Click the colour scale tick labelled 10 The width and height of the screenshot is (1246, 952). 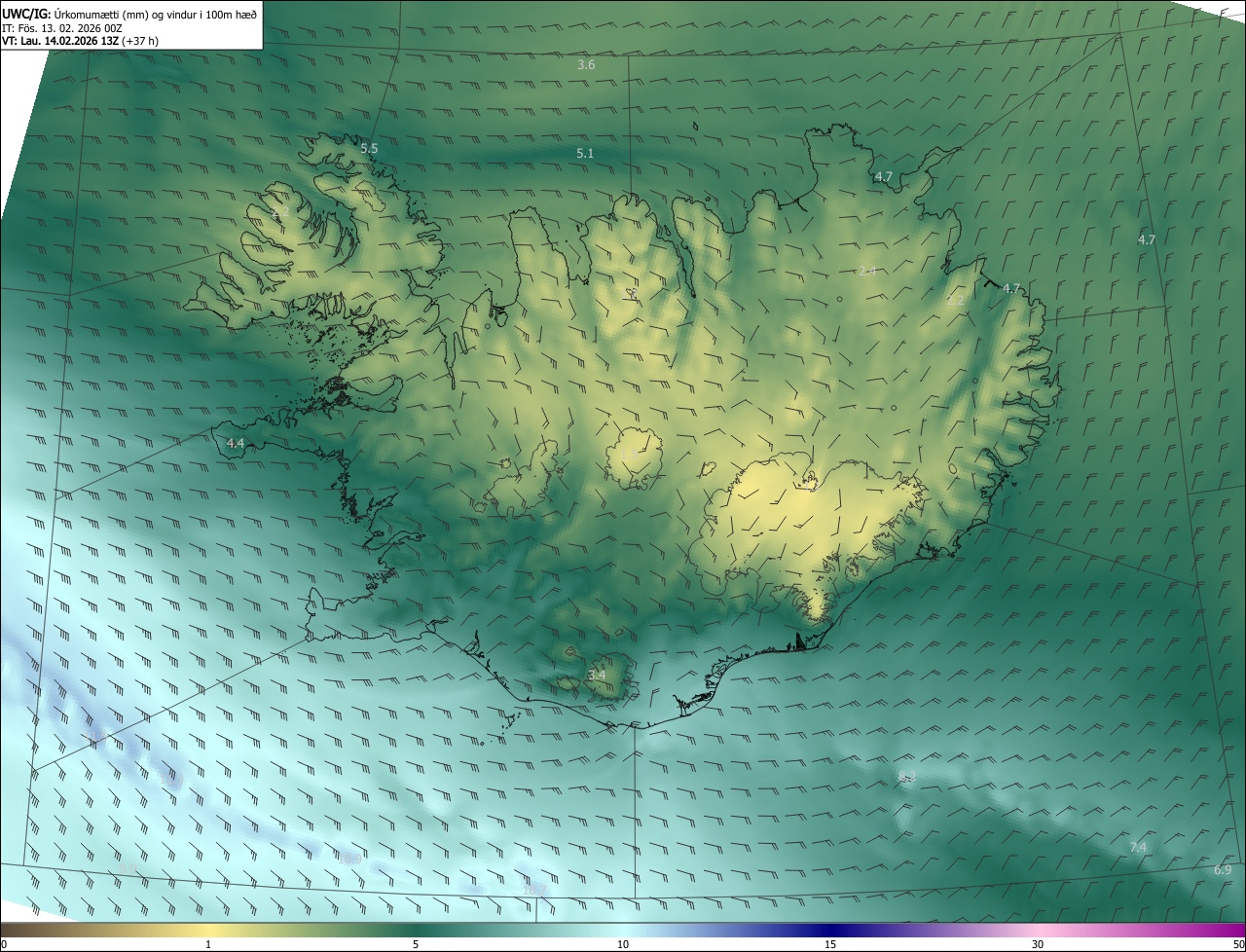pos(623,944)
